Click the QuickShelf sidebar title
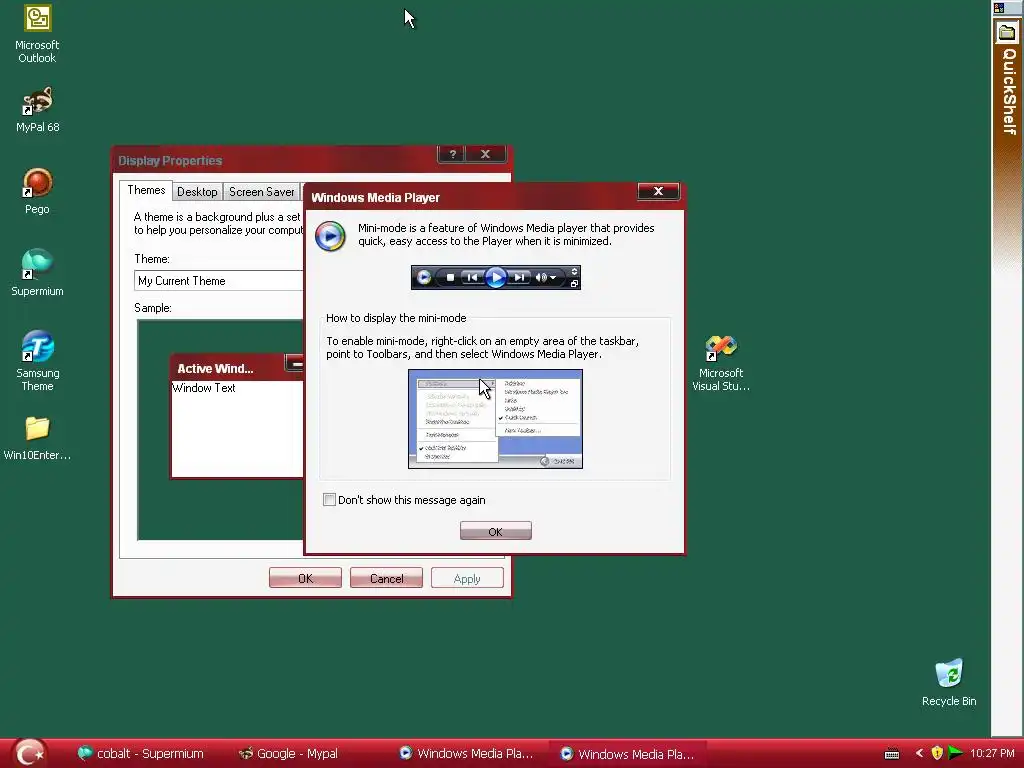1024x768 pixels. point(1010,91)
